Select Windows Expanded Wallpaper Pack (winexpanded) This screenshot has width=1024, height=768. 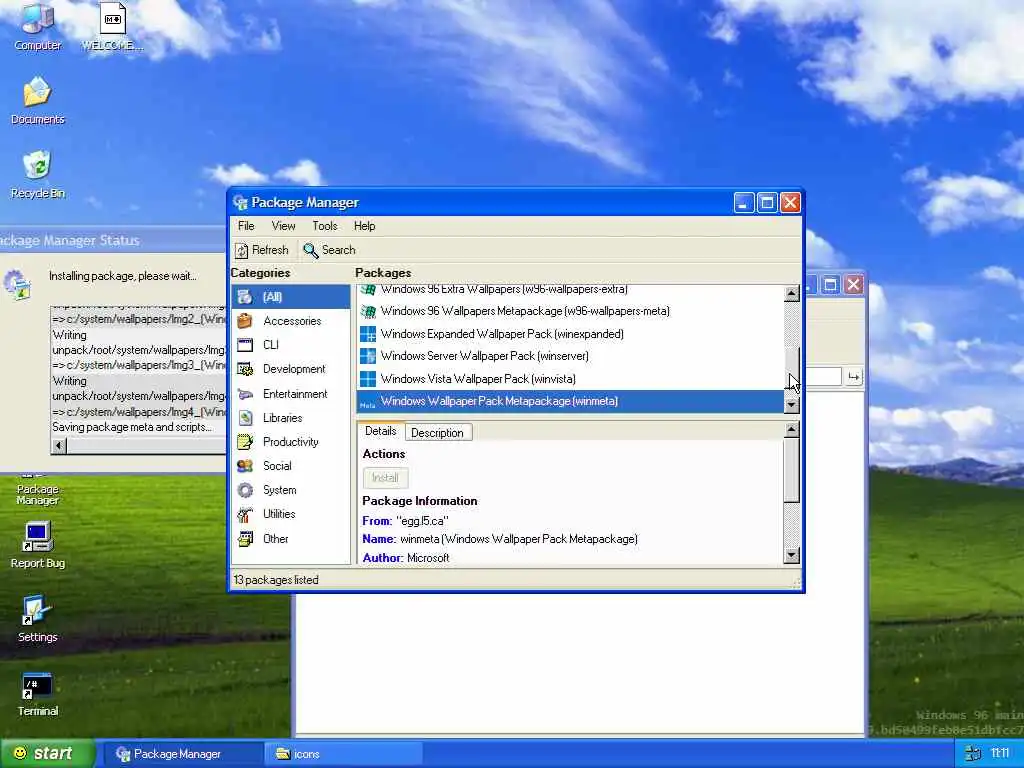point(570,334)
